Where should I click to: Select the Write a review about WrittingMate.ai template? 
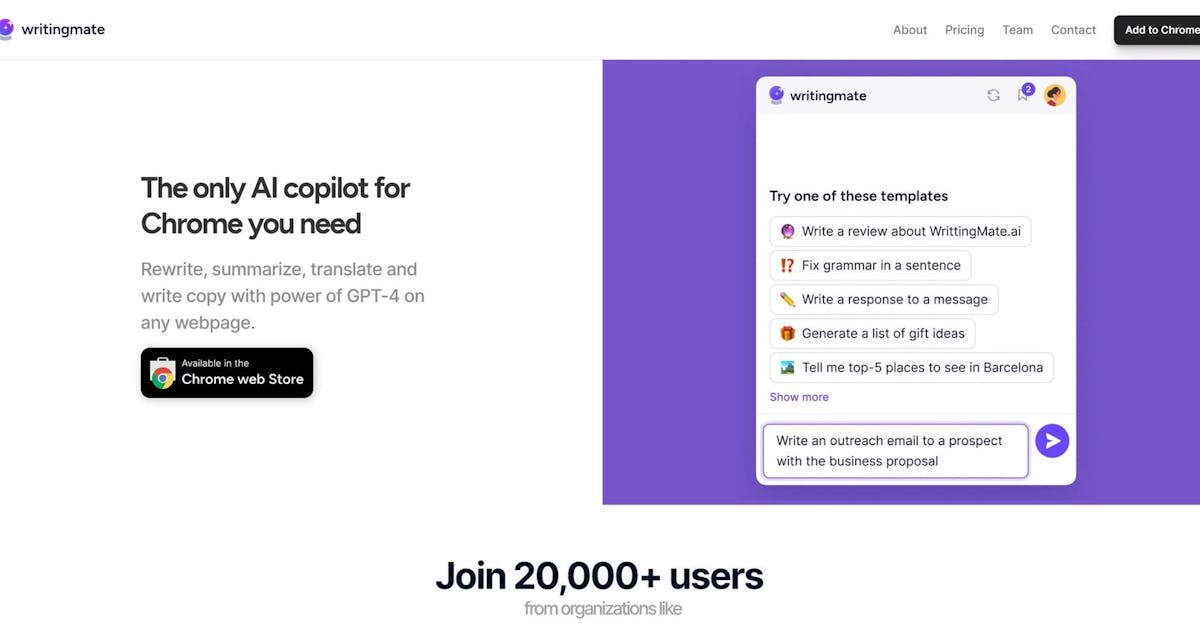click(x=901, y=231)
